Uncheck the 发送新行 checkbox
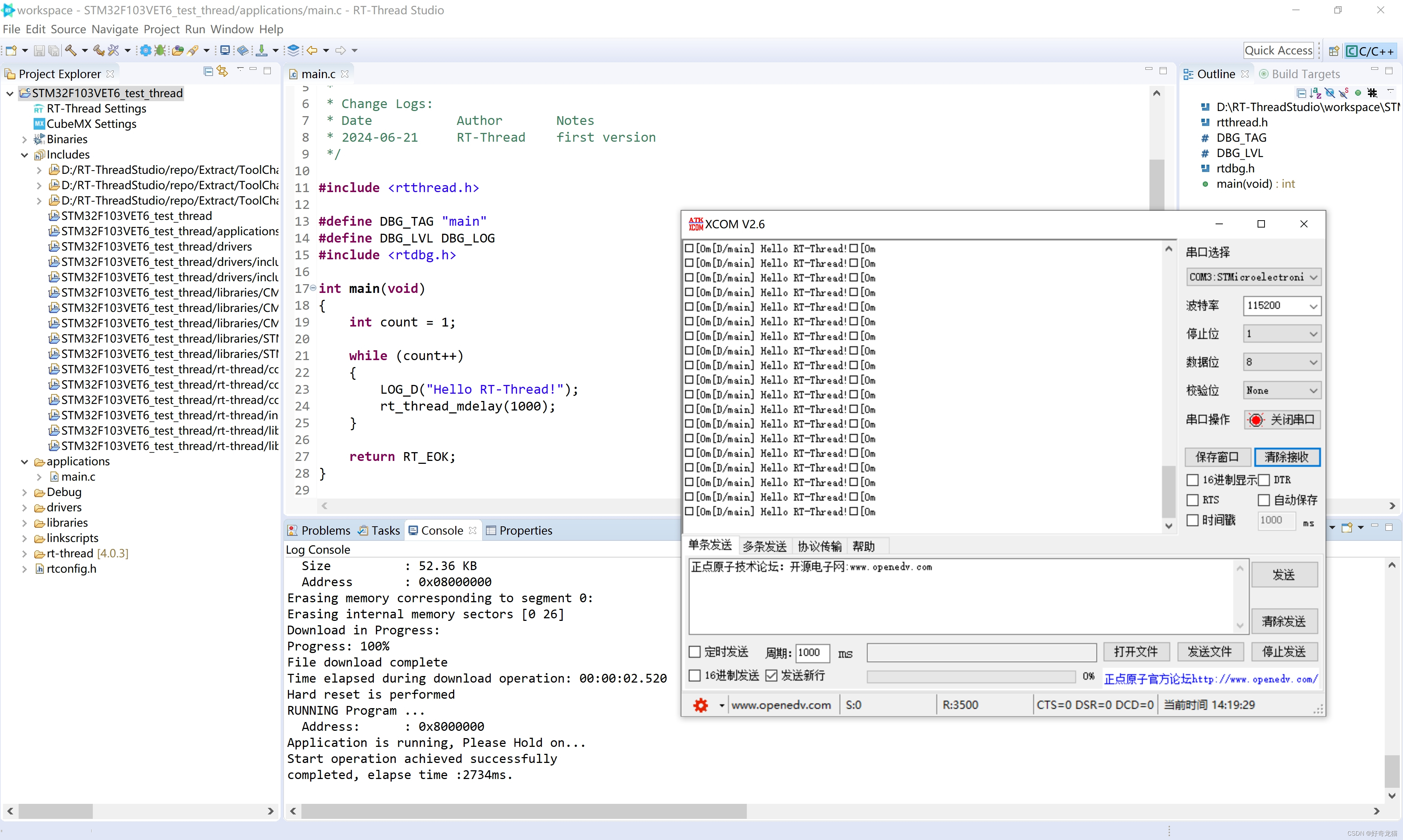The image size is (1403, 840). (771, 676)
